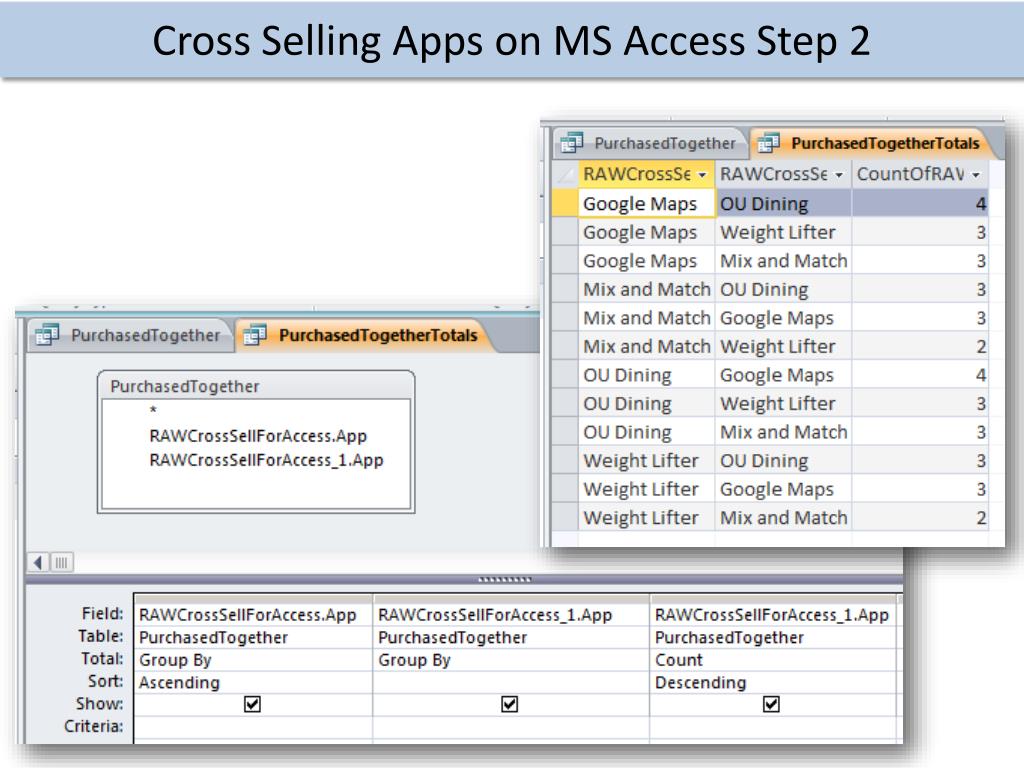1024x768 pixels.
Task: Click count 2 in Weight Lifter / Mix and Match row
Action: 920,518
